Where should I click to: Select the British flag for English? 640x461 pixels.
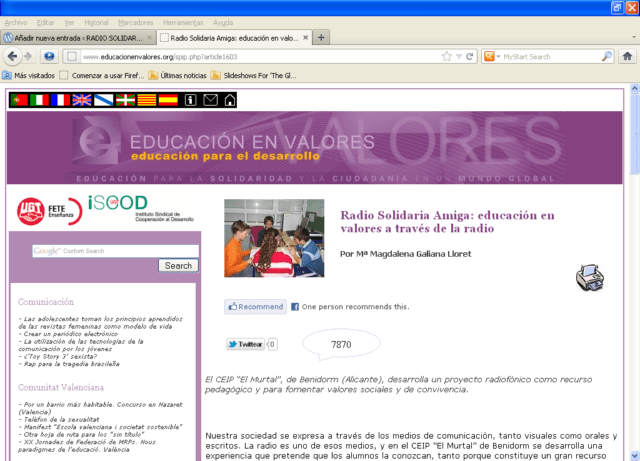tap(82, 100)
